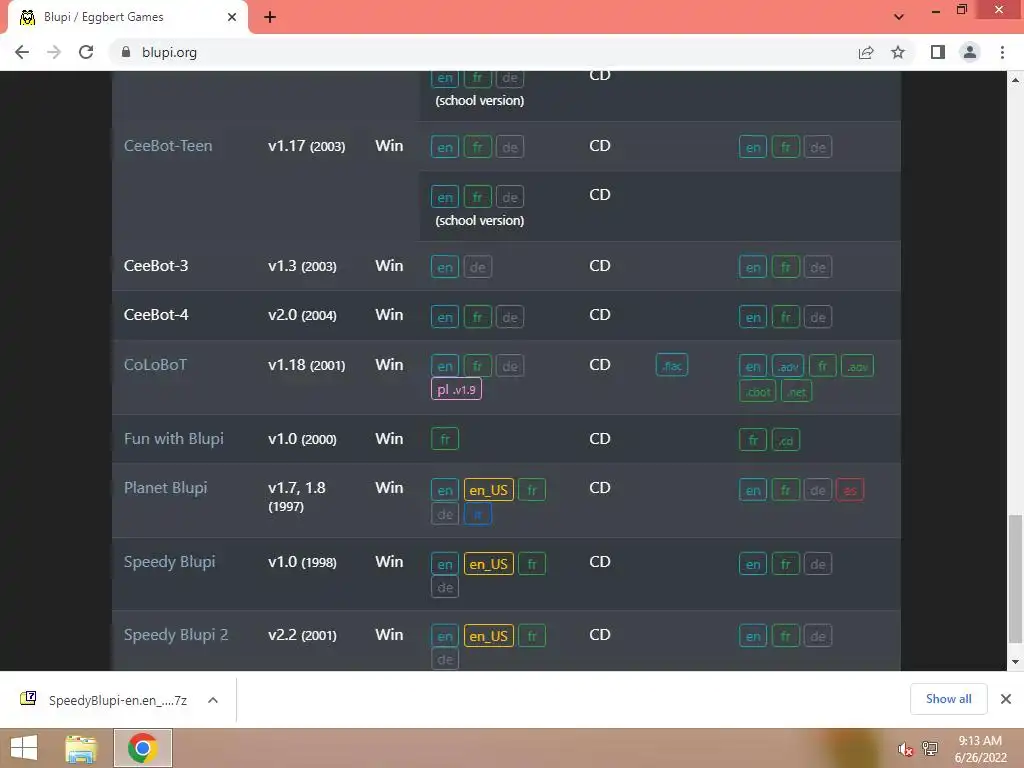Click the vertical scrollbar thumb
The width and height of the screenshot is (1024, 768).
coord(1015,579)
